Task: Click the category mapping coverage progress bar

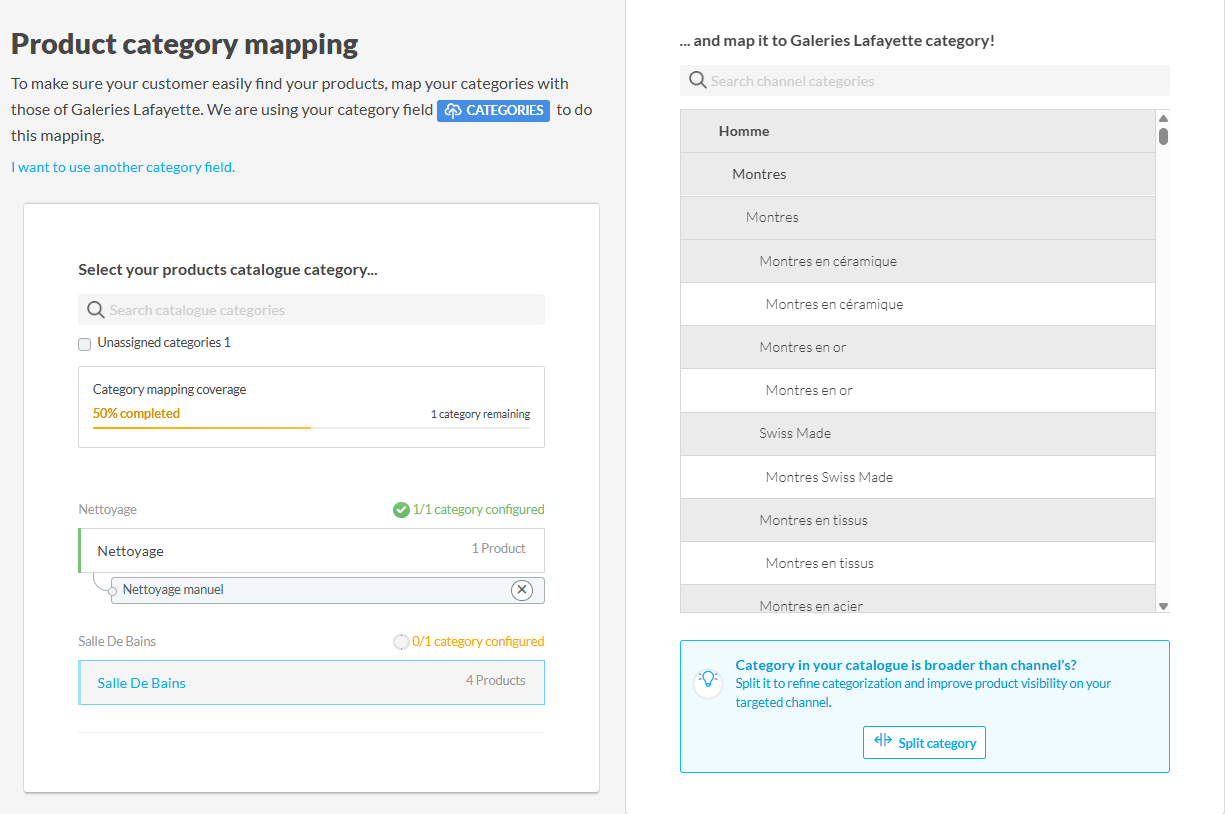Action: [x=311, y=427]
